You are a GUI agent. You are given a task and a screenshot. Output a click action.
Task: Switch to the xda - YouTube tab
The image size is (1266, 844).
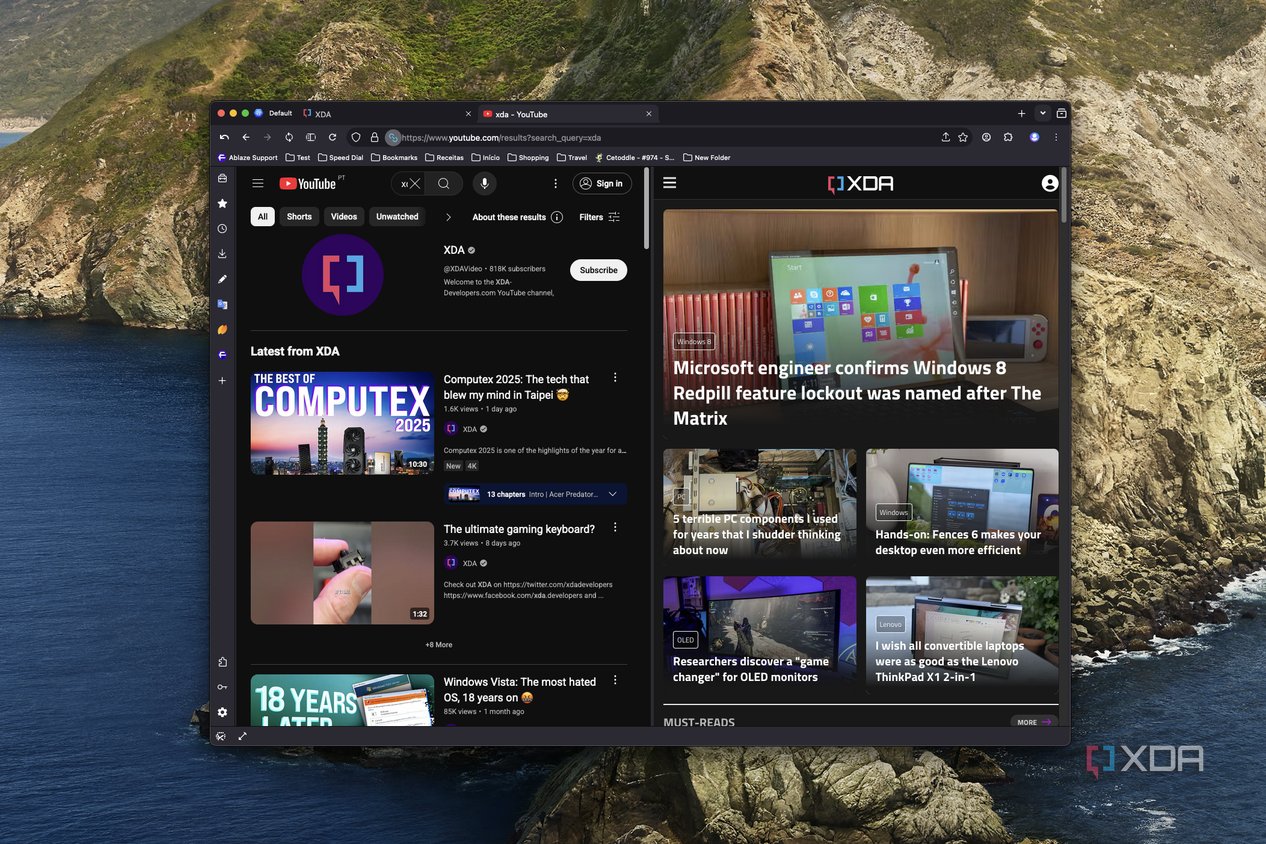pyautogui.click(x=567, y=114)
